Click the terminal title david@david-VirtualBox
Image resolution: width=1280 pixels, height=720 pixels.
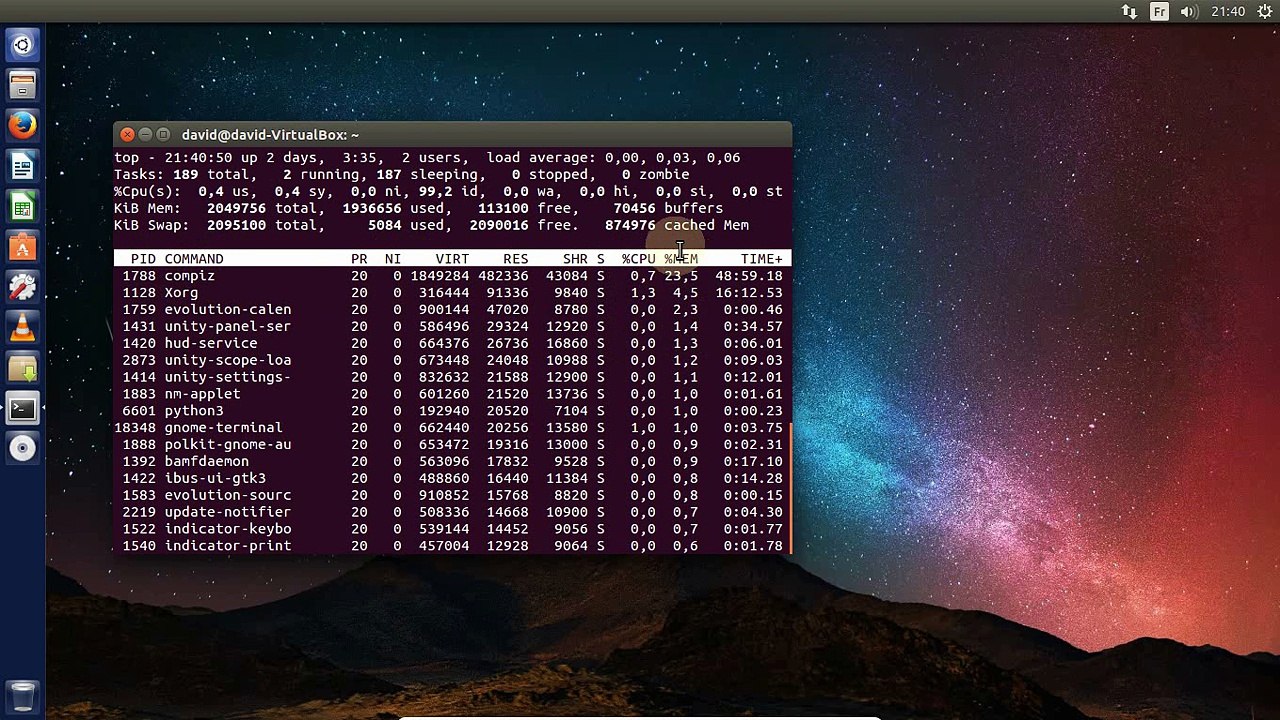click(x=270, y=134)
